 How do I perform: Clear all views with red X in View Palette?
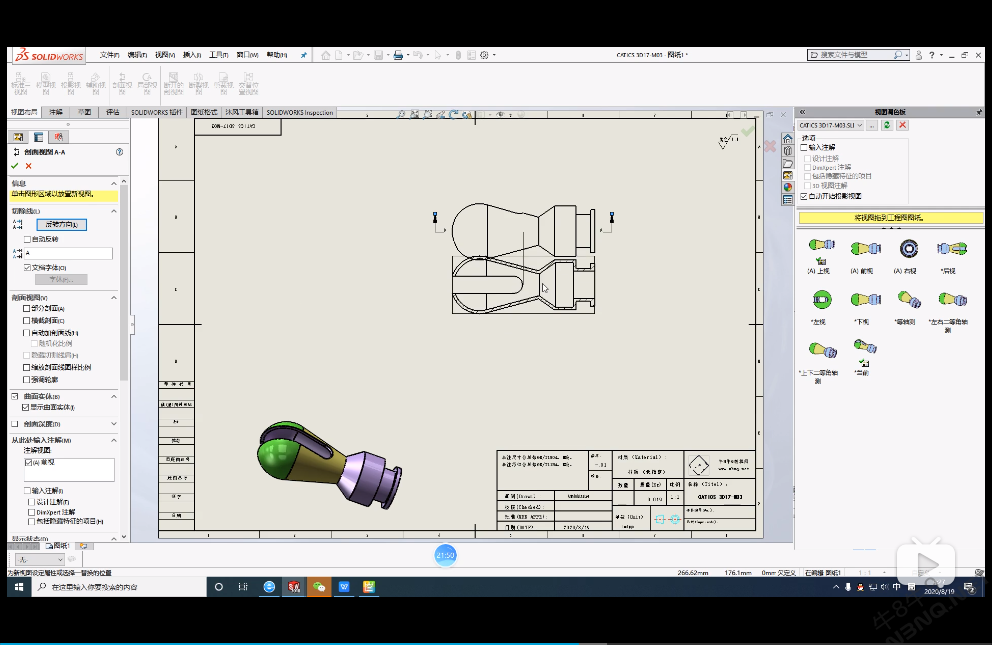903,125
